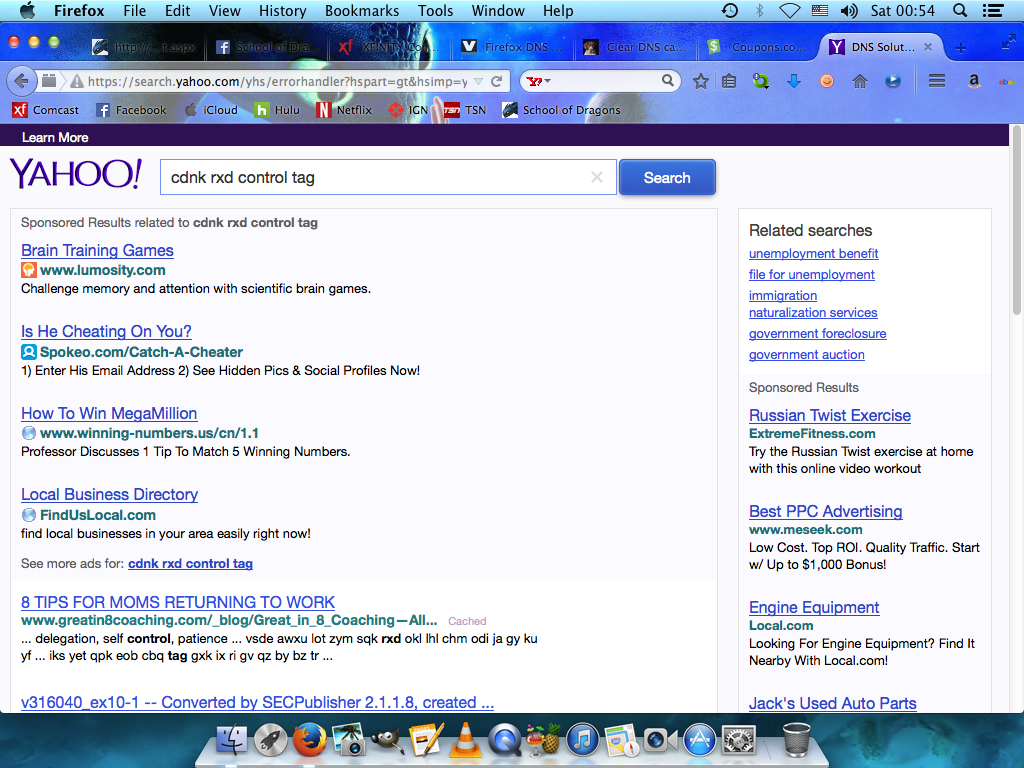Click the blue Search button

667,177
